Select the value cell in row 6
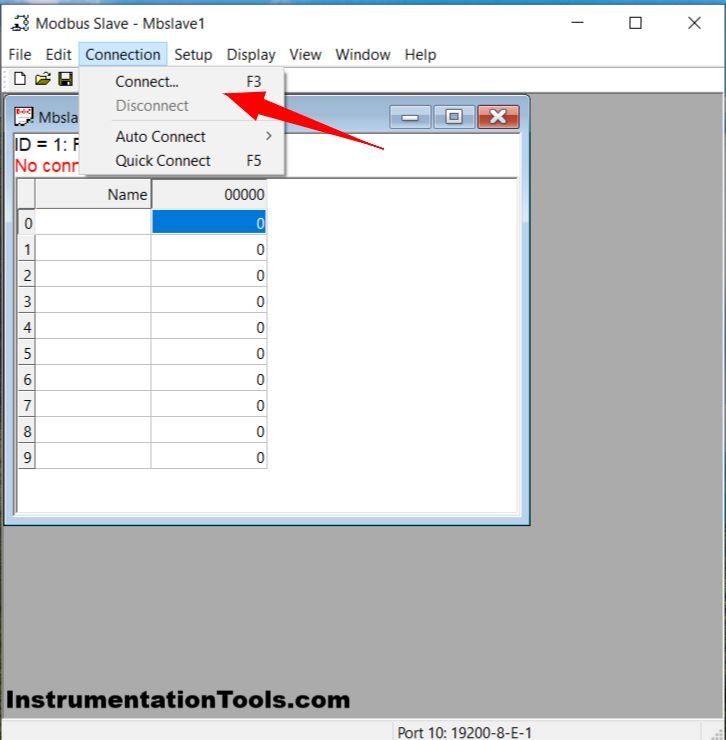This screenshot has height=740, width=726. click(209, 378)
